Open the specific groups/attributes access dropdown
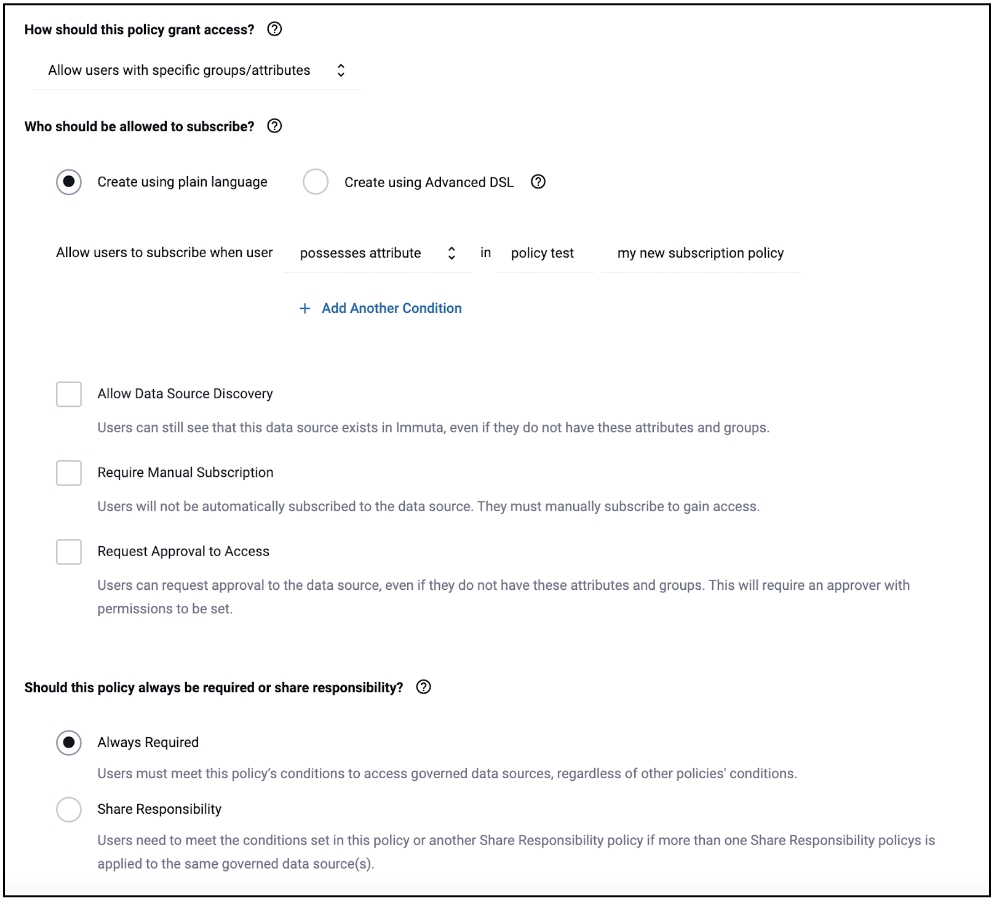The width and height of the screenshot is (996, 904). pos(196,71)
